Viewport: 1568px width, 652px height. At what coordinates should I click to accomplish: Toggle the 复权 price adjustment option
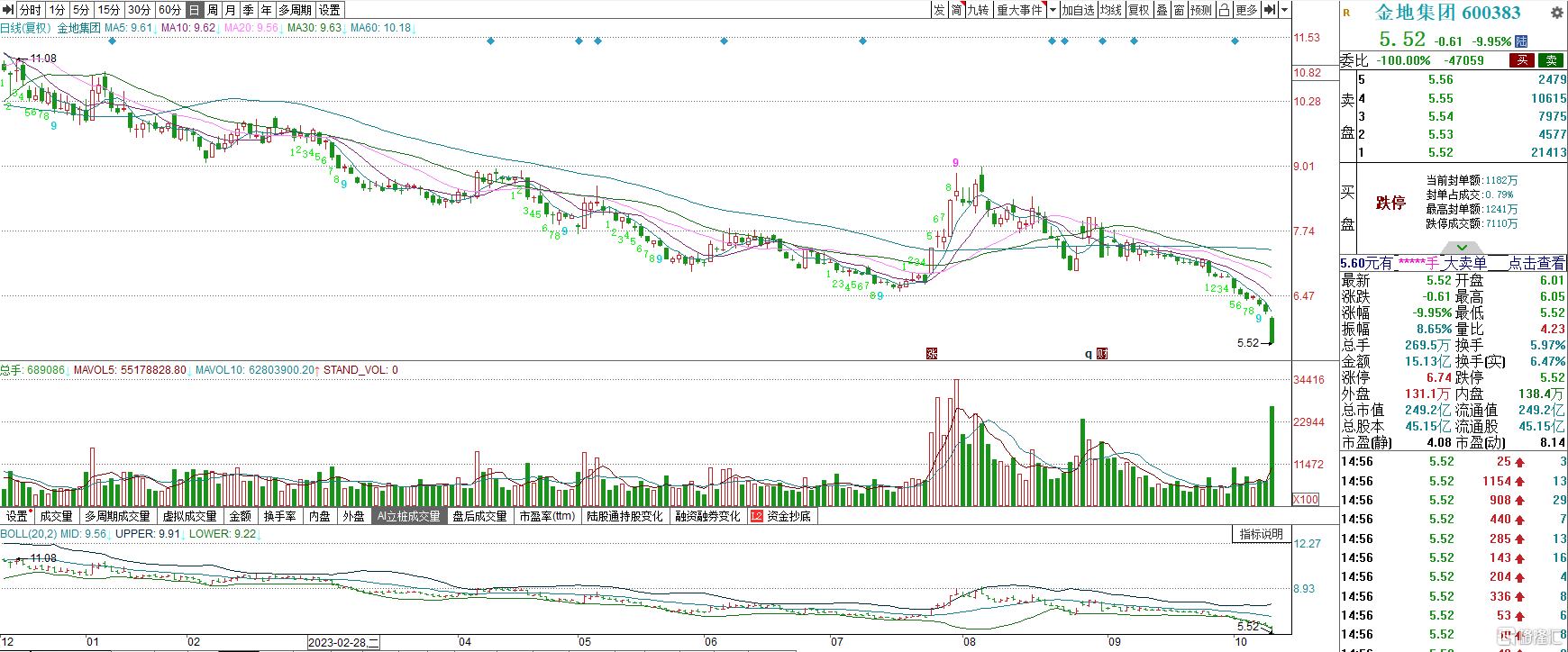(x=1139, y=10)
